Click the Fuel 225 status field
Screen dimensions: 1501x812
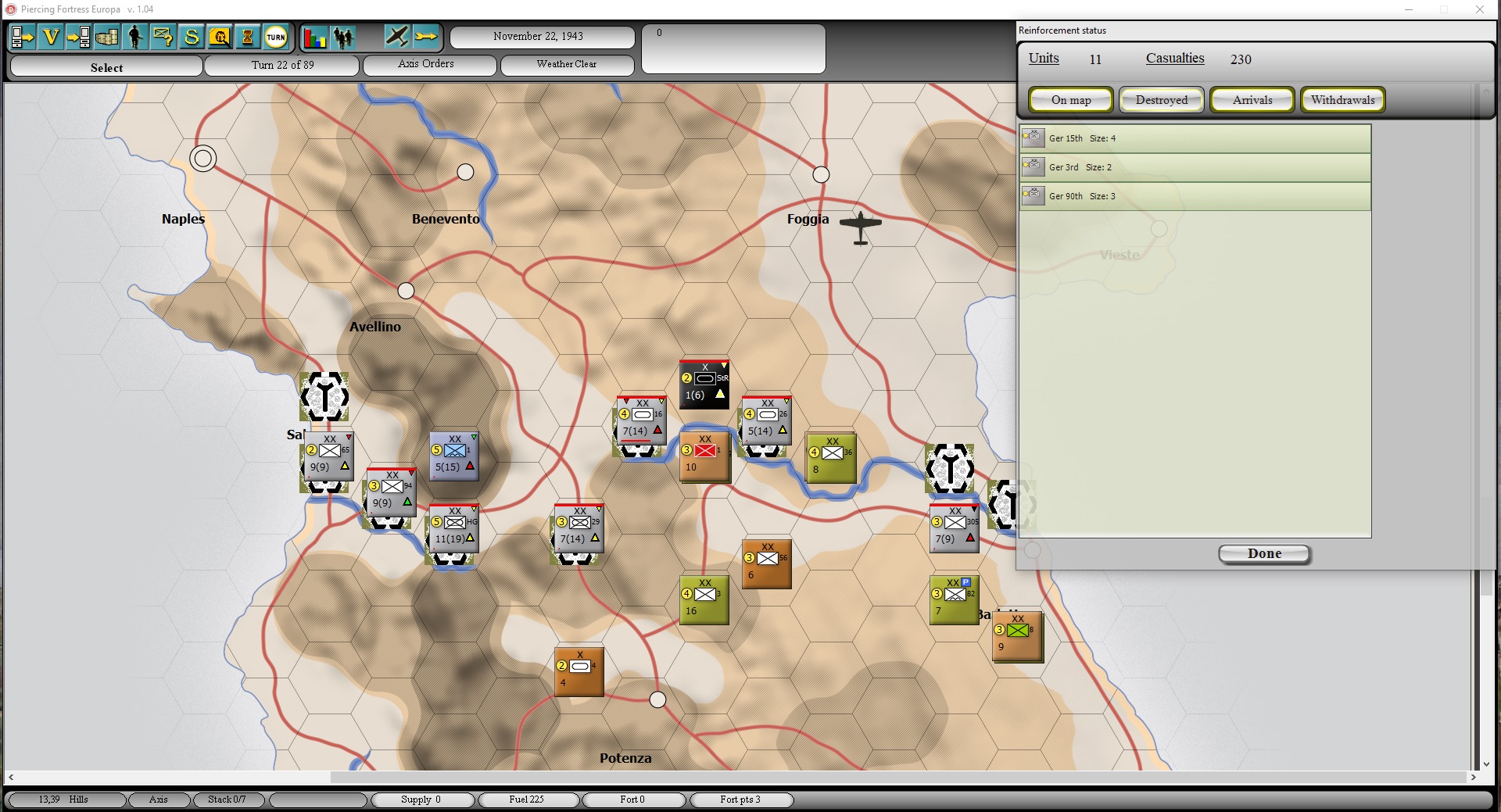click(528, 799)
